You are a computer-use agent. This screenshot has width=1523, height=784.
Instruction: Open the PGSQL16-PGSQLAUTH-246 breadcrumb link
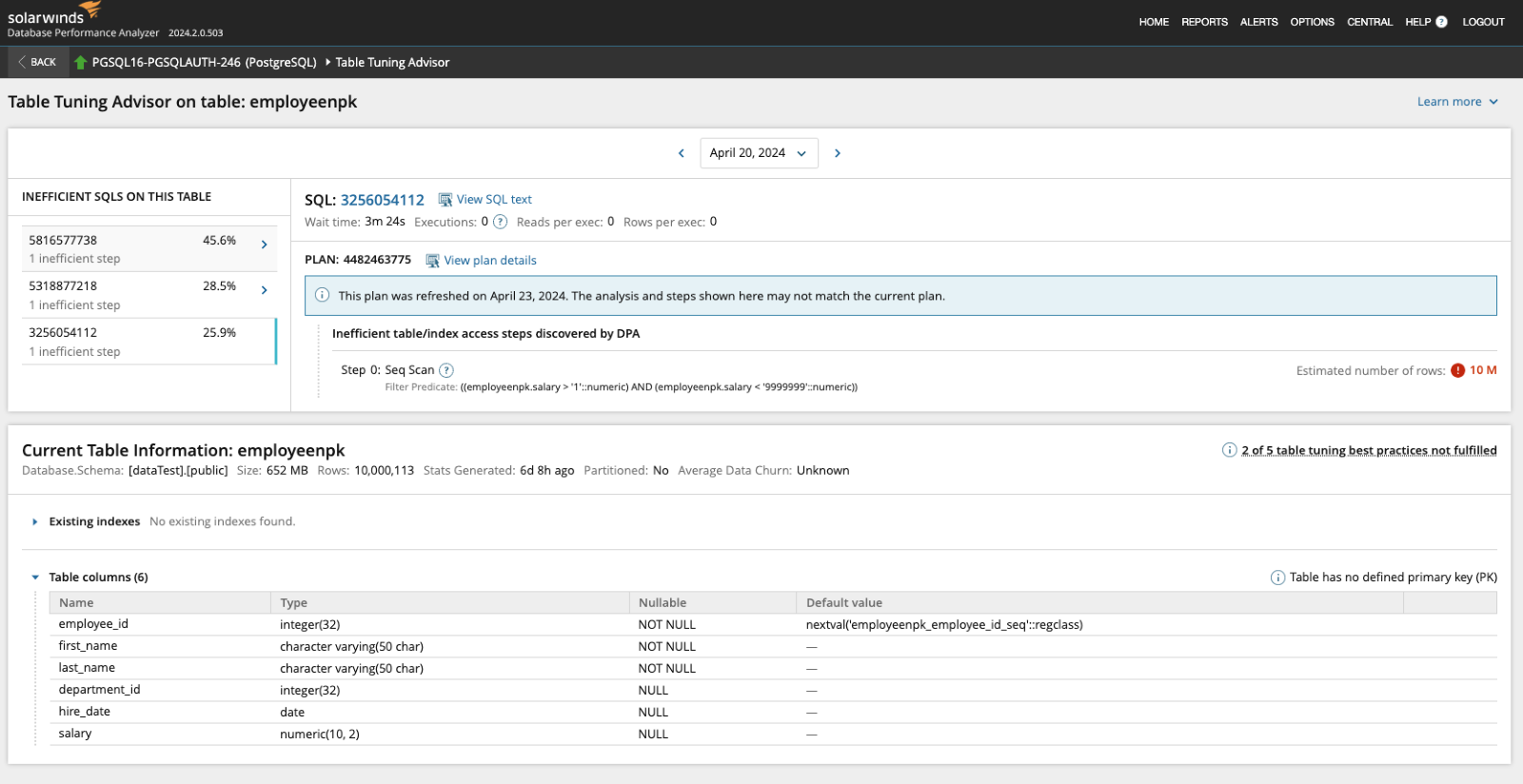[x=204, y=63]
